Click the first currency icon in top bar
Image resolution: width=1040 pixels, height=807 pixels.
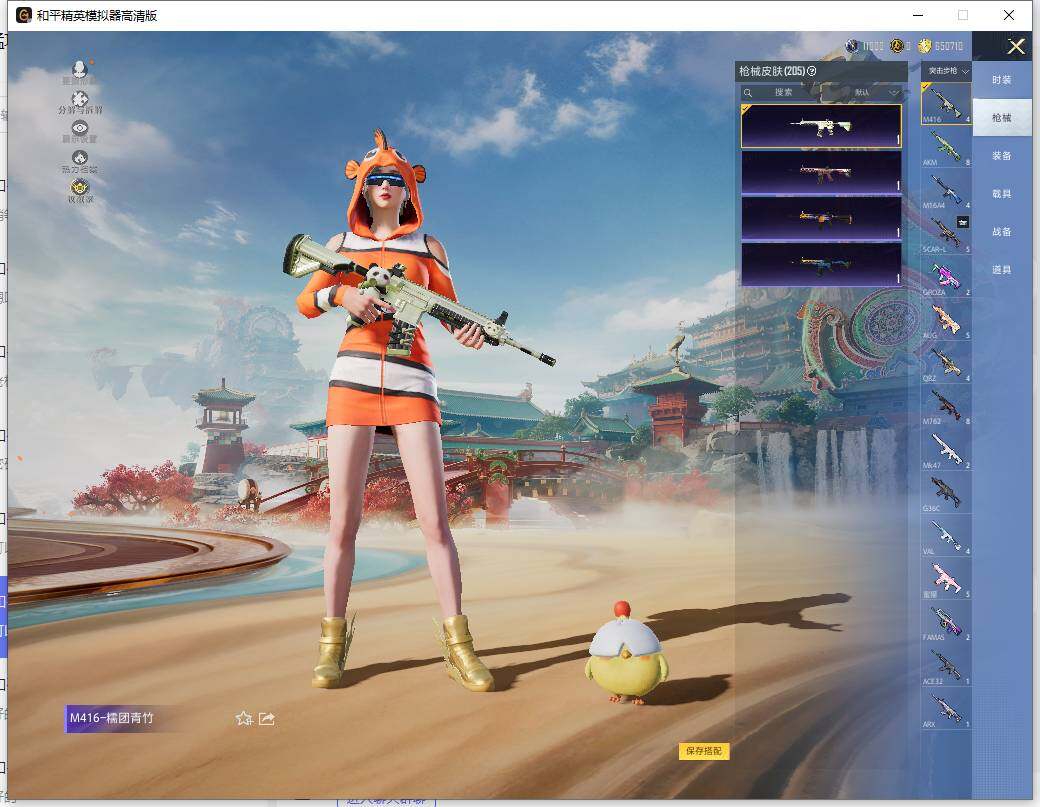click(x=852, y=46)
